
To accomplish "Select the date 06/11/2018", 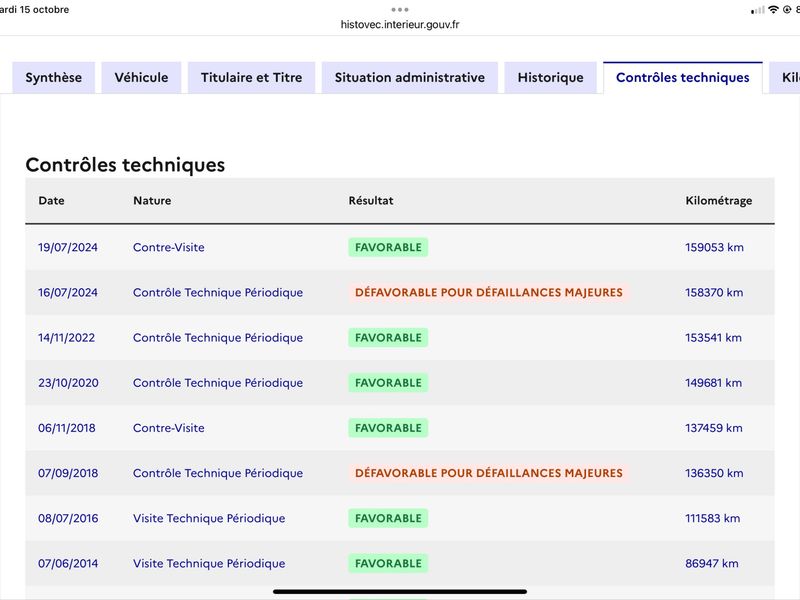I will pyautogui.click(x=67, y=428).
